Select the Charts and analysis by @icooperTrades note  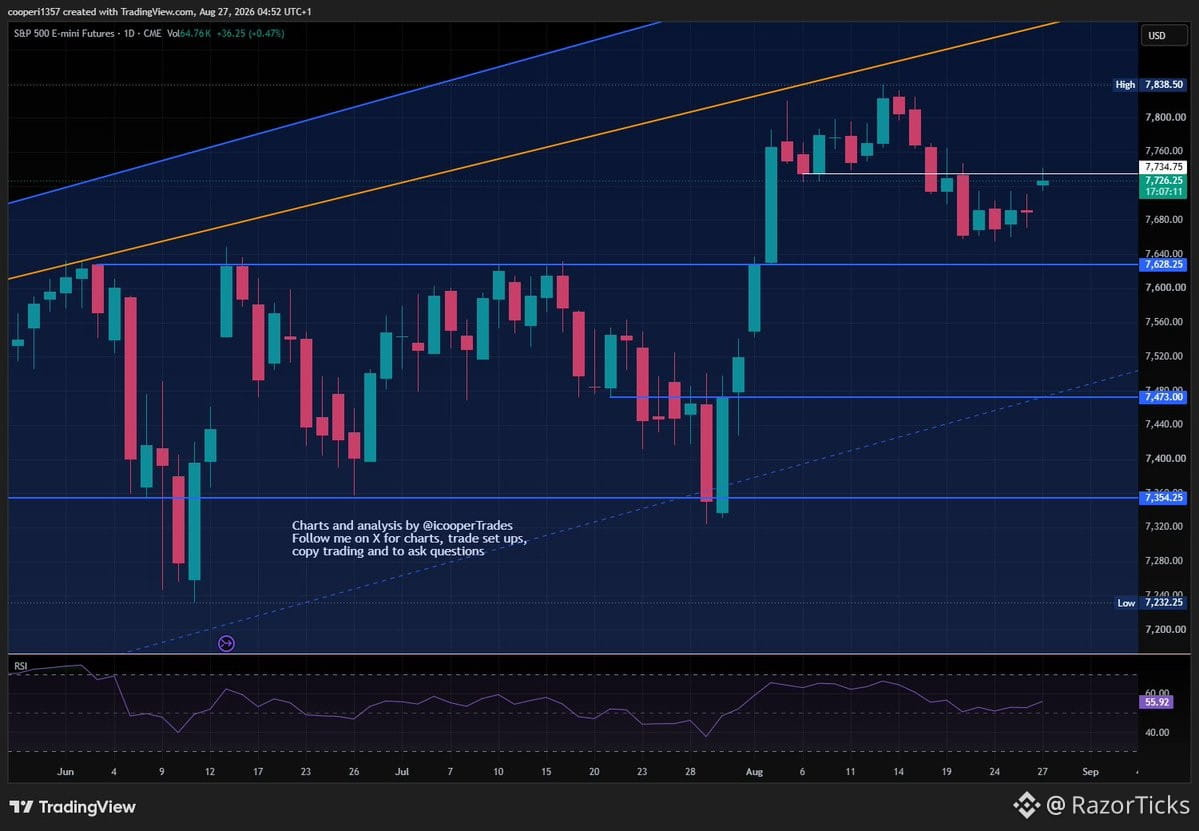409,538
